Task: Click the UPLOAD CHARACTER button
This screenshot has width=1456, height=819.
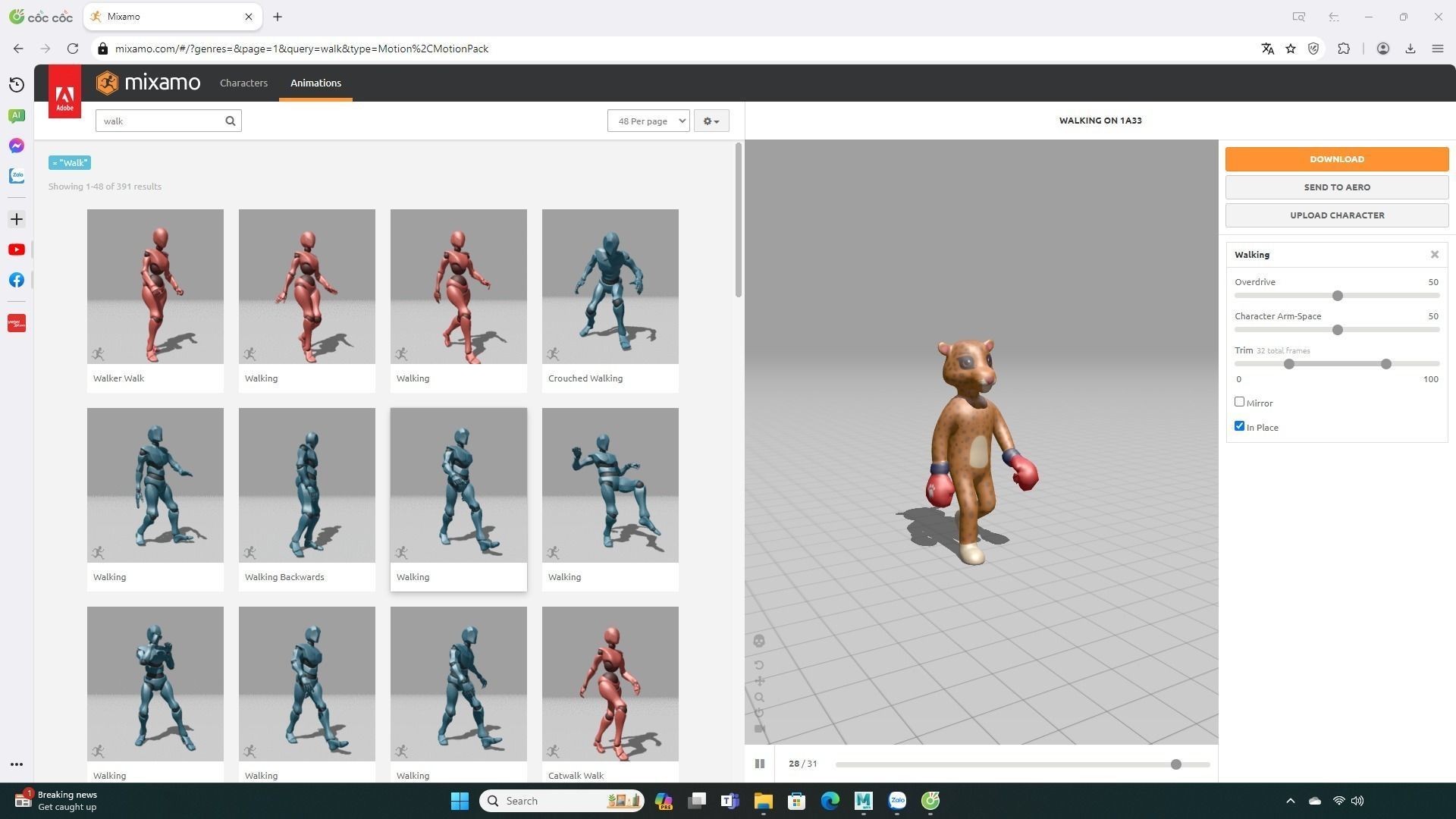Action: click(1337, 215)
